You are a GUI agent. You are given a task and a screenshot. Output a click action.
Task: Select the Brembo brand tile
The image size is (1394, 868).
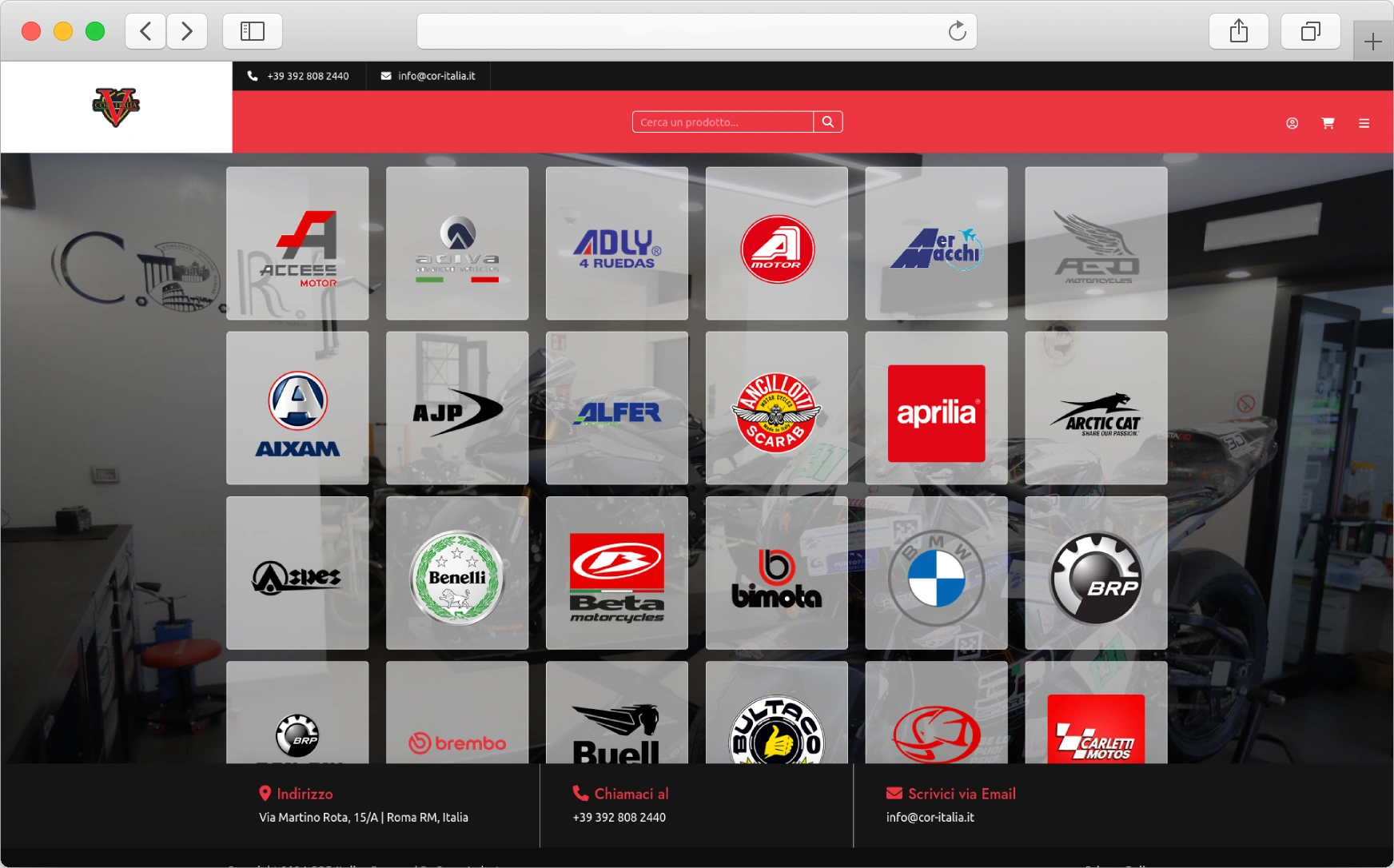(457, 713)
